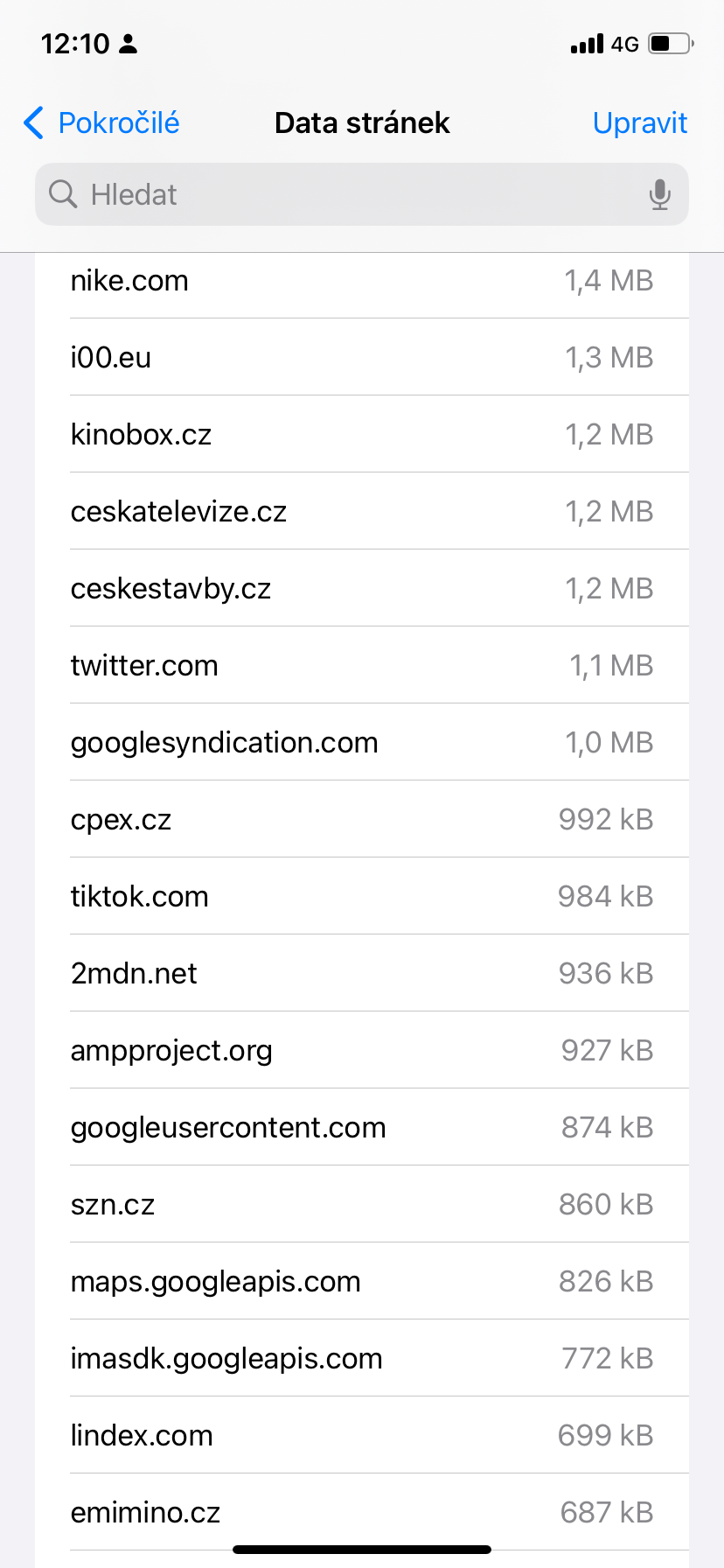The height and width of the screenshot is (1568, 724).
Task: Tap the back chevron to Pokročilé
Action: pyautogui.click(x=34, y=123)
